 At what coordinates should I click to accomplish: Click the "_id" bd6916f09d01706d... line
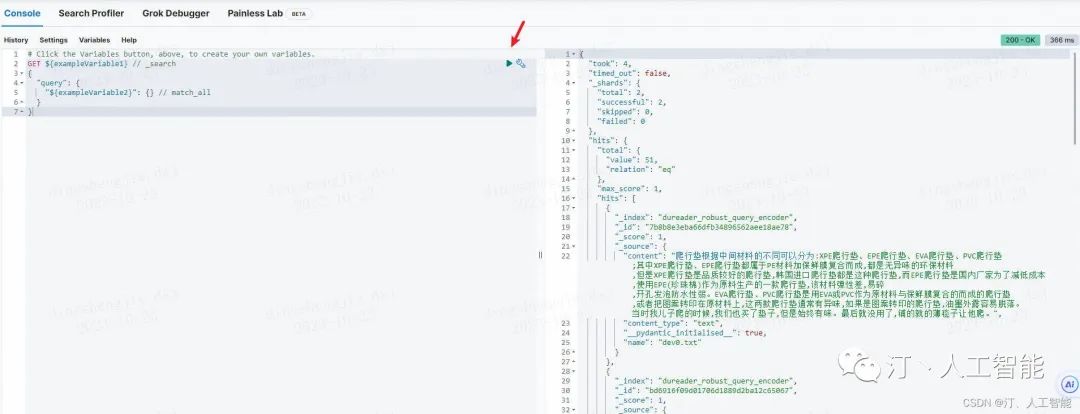tap(706, 391)
